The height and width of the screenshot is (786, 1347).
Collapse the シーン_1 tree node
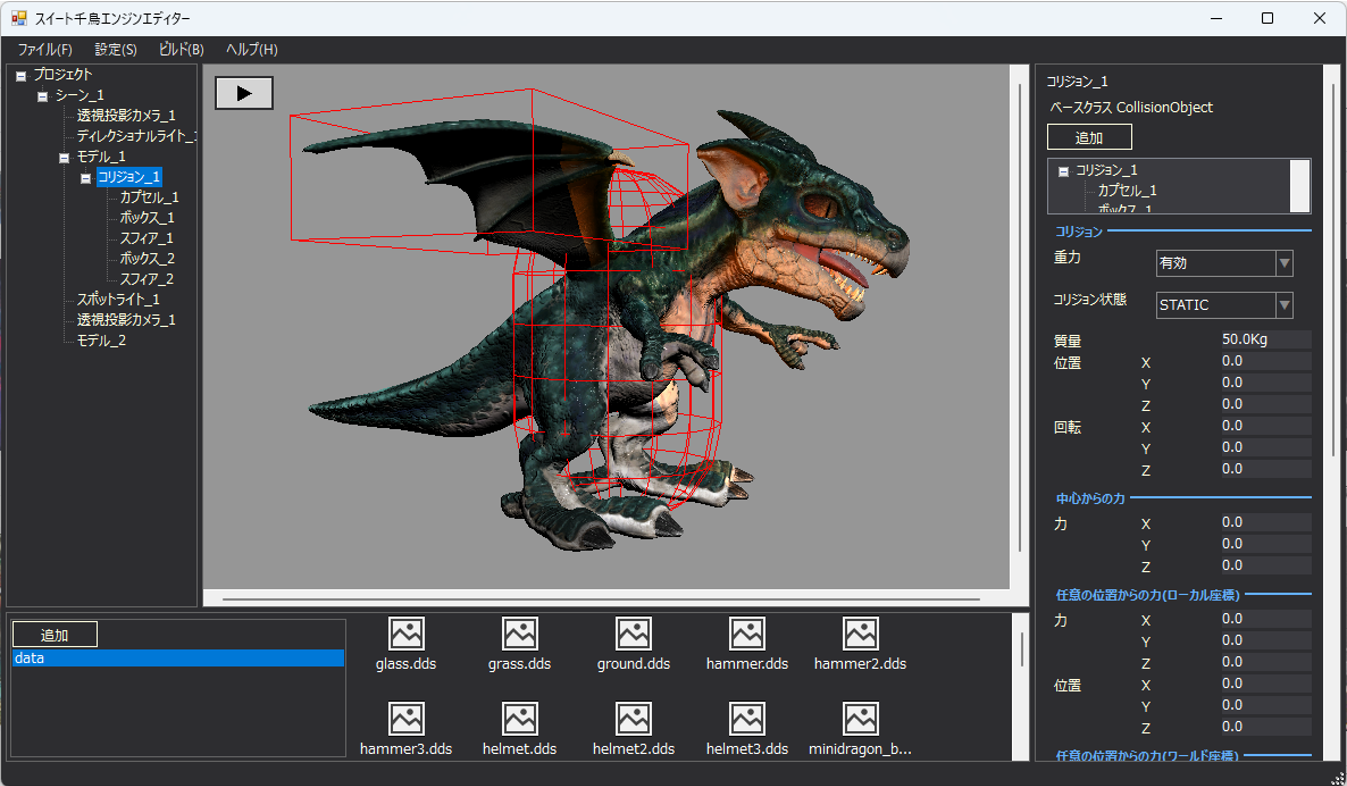(x=42, y=96)
